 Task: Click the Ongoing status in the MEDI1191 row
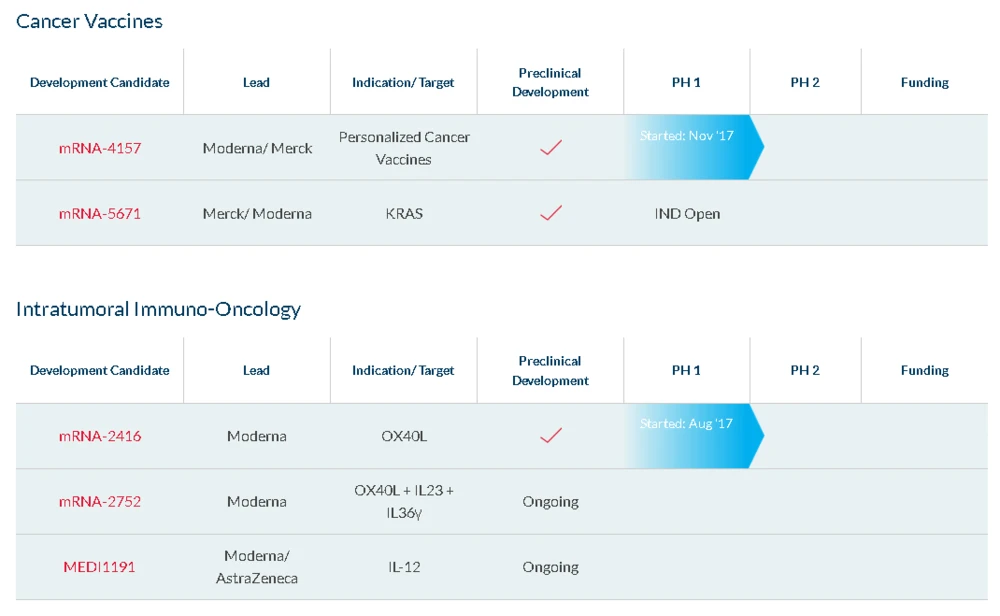point(550,567)
